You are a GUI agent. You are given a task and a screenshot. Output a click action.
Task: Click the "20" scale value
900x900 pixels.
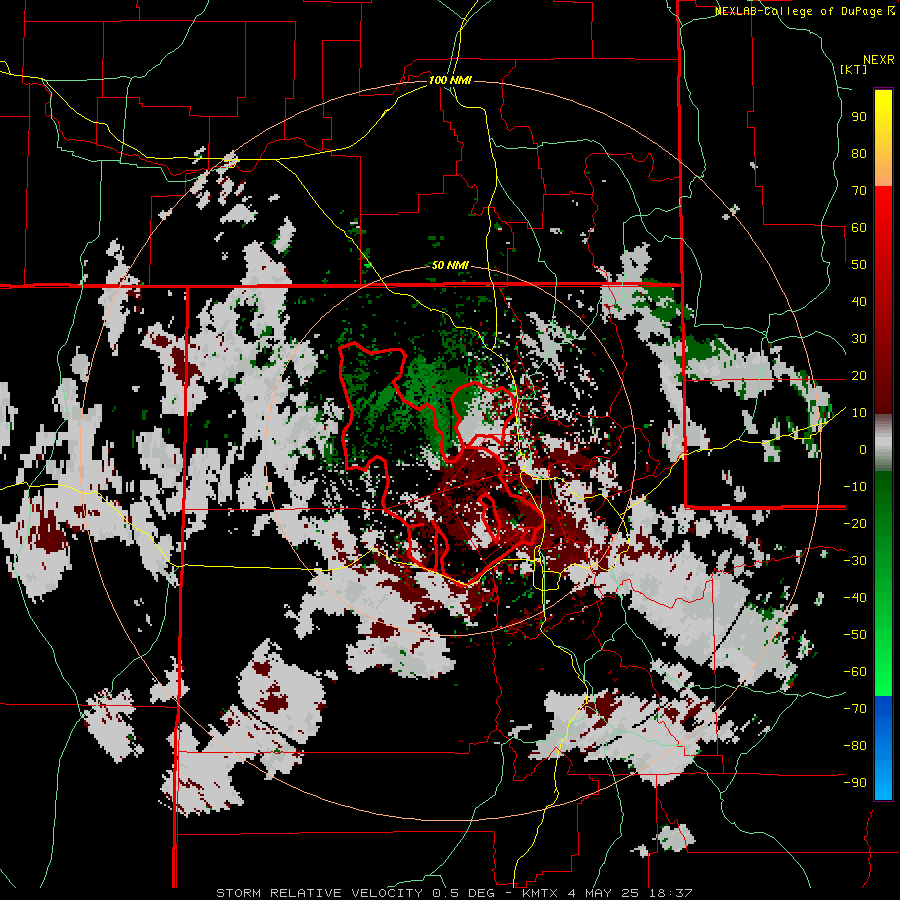859,375
